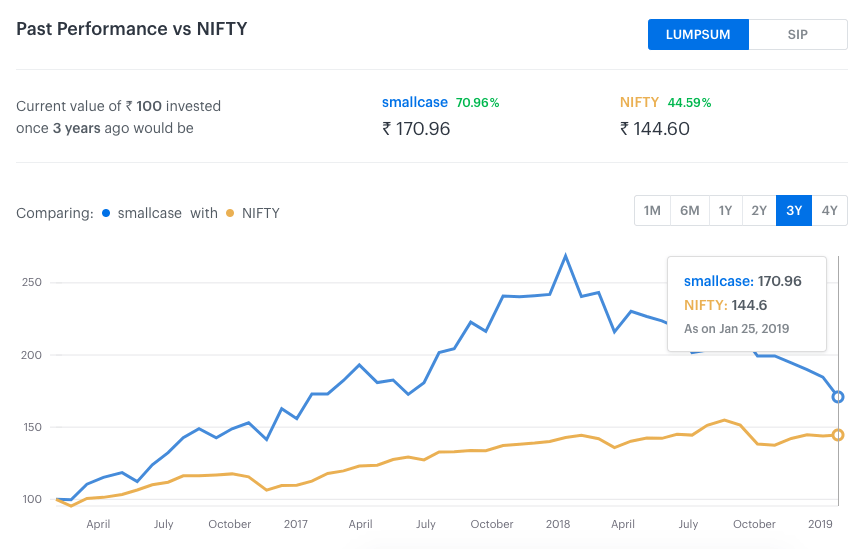The width and height of the screenshot is (865, 549).
Task: Click the tooltip date As on Jan 25, 2019
Action: click(736, 329)
